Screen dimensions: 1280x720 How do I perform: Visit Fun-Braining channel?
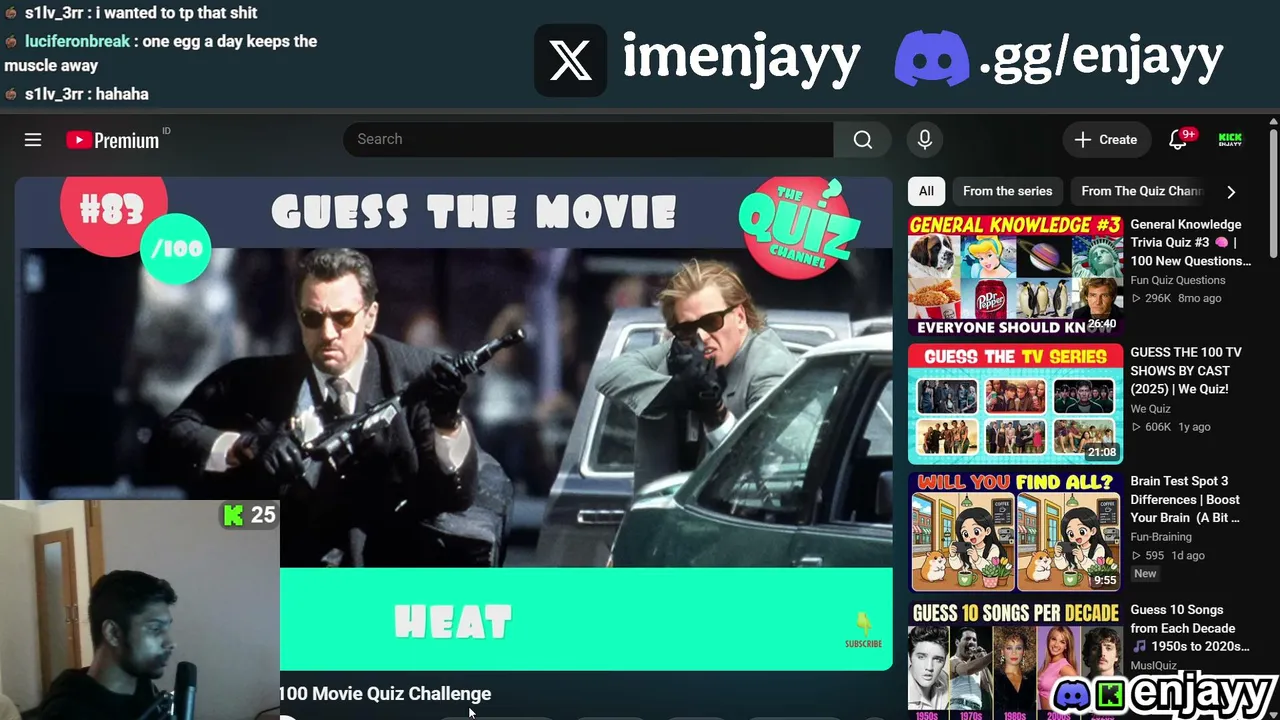pyautogui.click(x=1161, y=537)
